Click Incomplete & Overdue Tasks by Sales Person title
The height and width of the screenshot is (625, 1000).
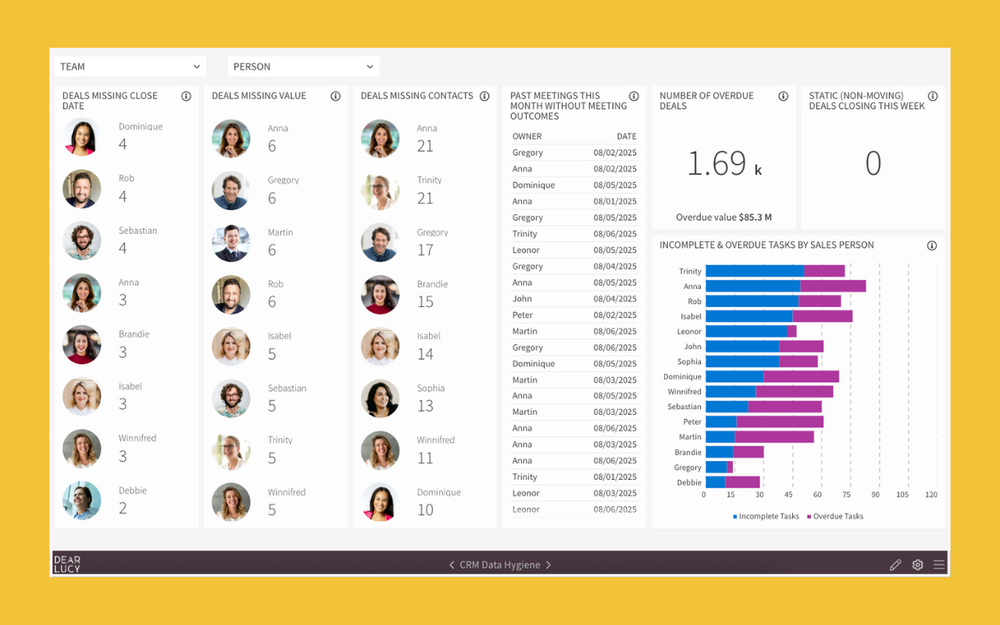click(x=767, y=245)
